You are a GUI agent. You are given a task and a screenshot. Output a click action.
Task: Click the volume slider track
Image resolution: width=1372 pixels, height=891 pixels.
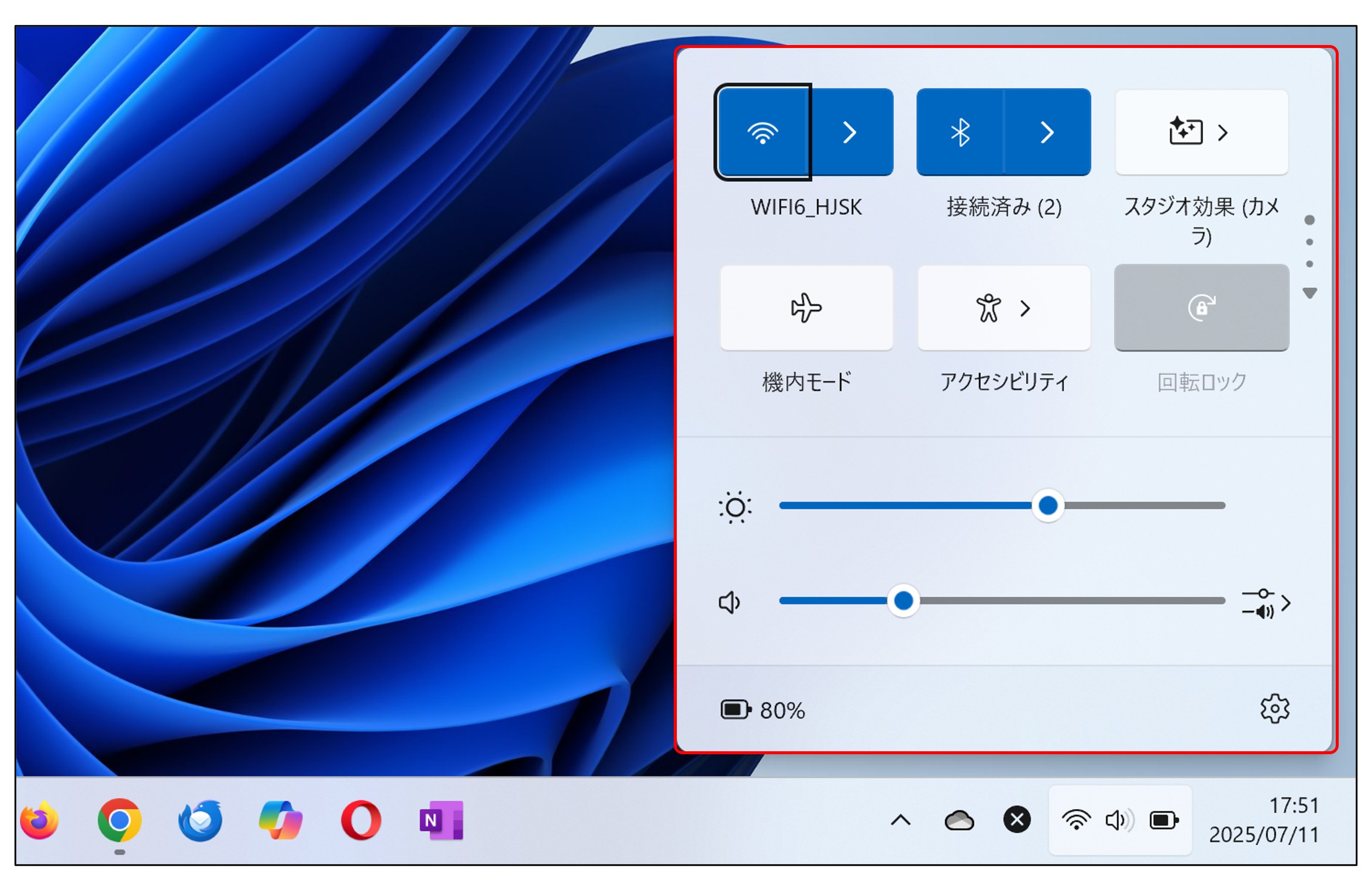tap(1053, 601)
